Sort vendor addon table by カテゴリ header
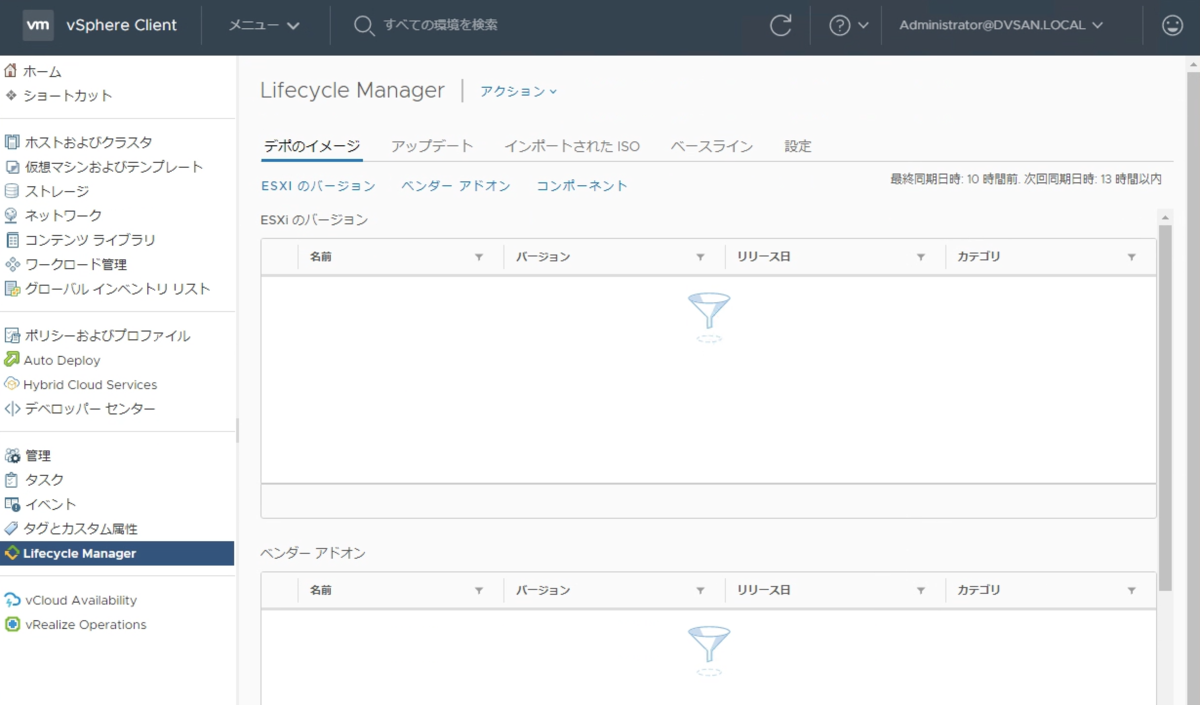 tap(979, 591)
